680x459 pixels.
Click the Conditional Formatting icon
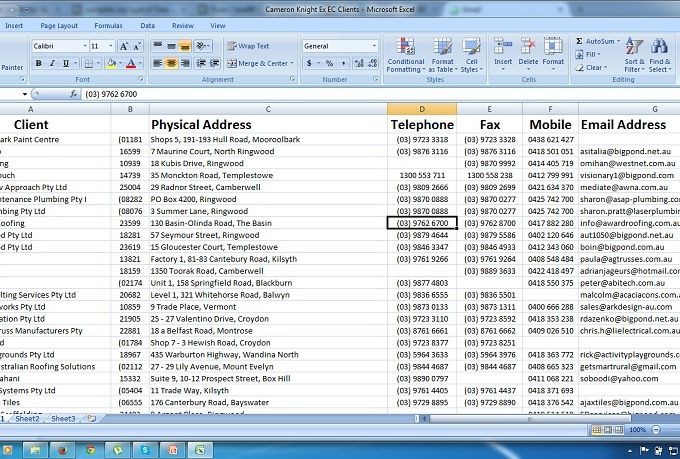(405, 50)
